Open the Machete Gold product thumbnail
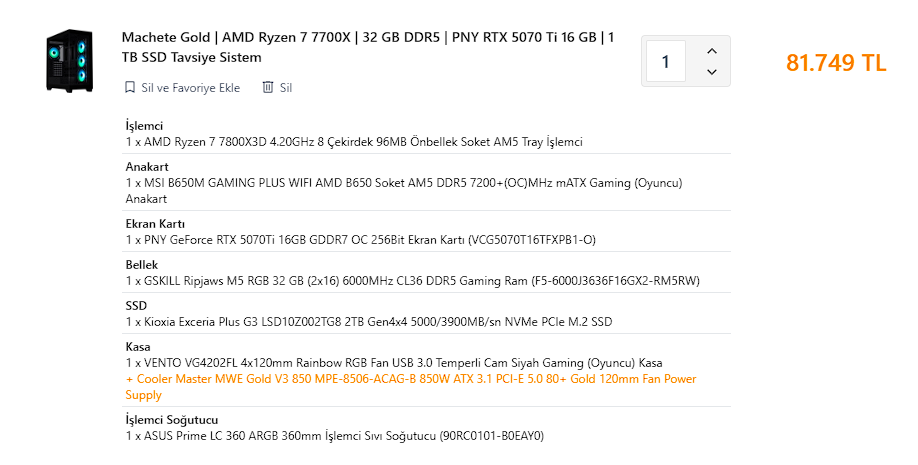This screenshot has width=918, height=465. pyautogui.click(x=70, y=61)
